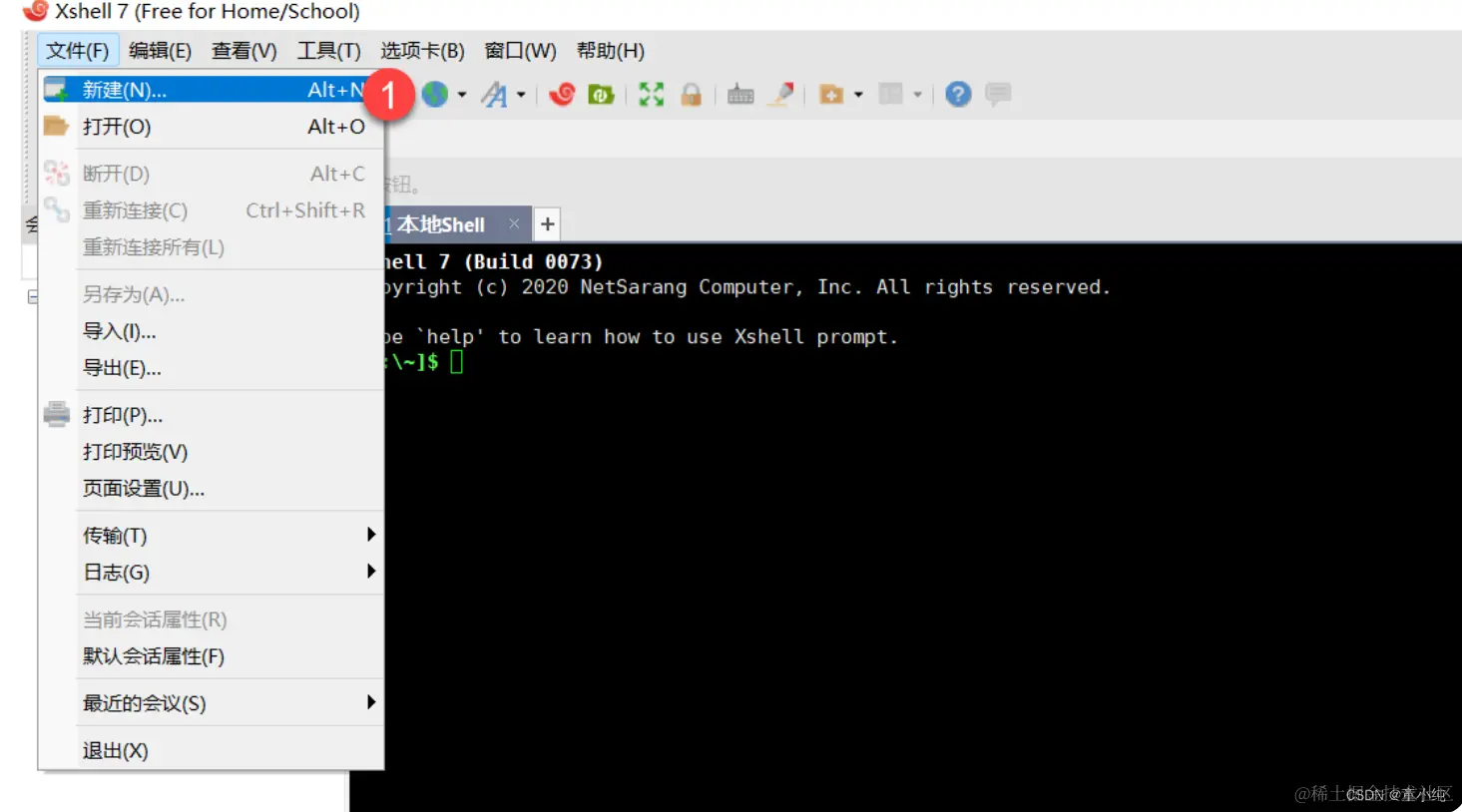
Task: Click the font settings icon
Action: (x=494, y=95)
